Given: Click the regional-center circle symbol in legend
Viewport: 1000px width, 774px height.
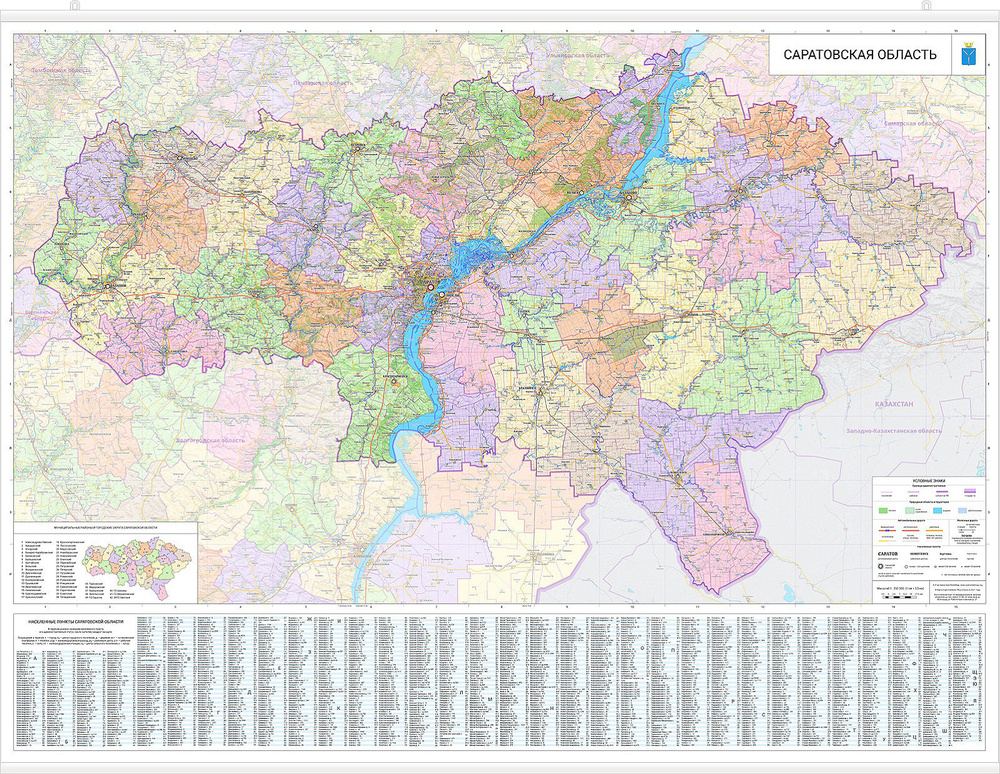Looking at the screenshot, I should pyautogui.click(x=882, y=566).
